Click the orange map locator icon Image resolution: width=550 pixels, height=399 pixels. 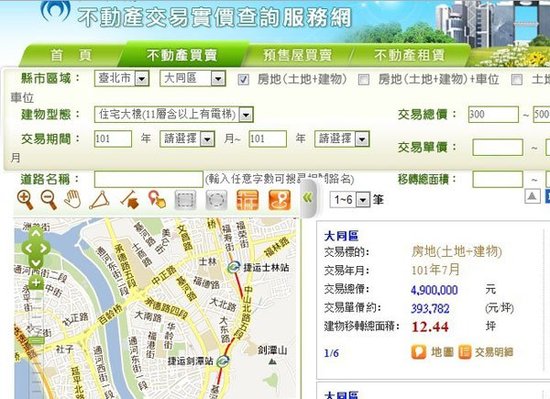click(279, 200)
